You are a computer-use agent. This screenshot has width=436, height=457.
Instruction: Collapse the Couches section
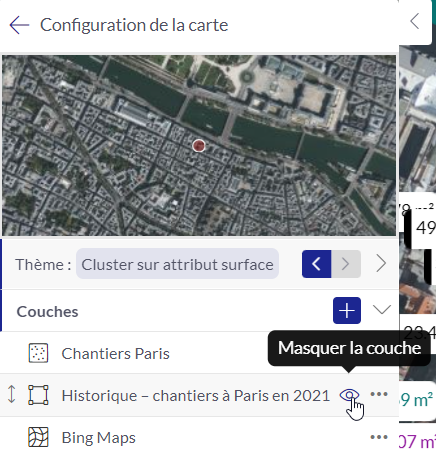pyautogui.click(x=382, y=310)
